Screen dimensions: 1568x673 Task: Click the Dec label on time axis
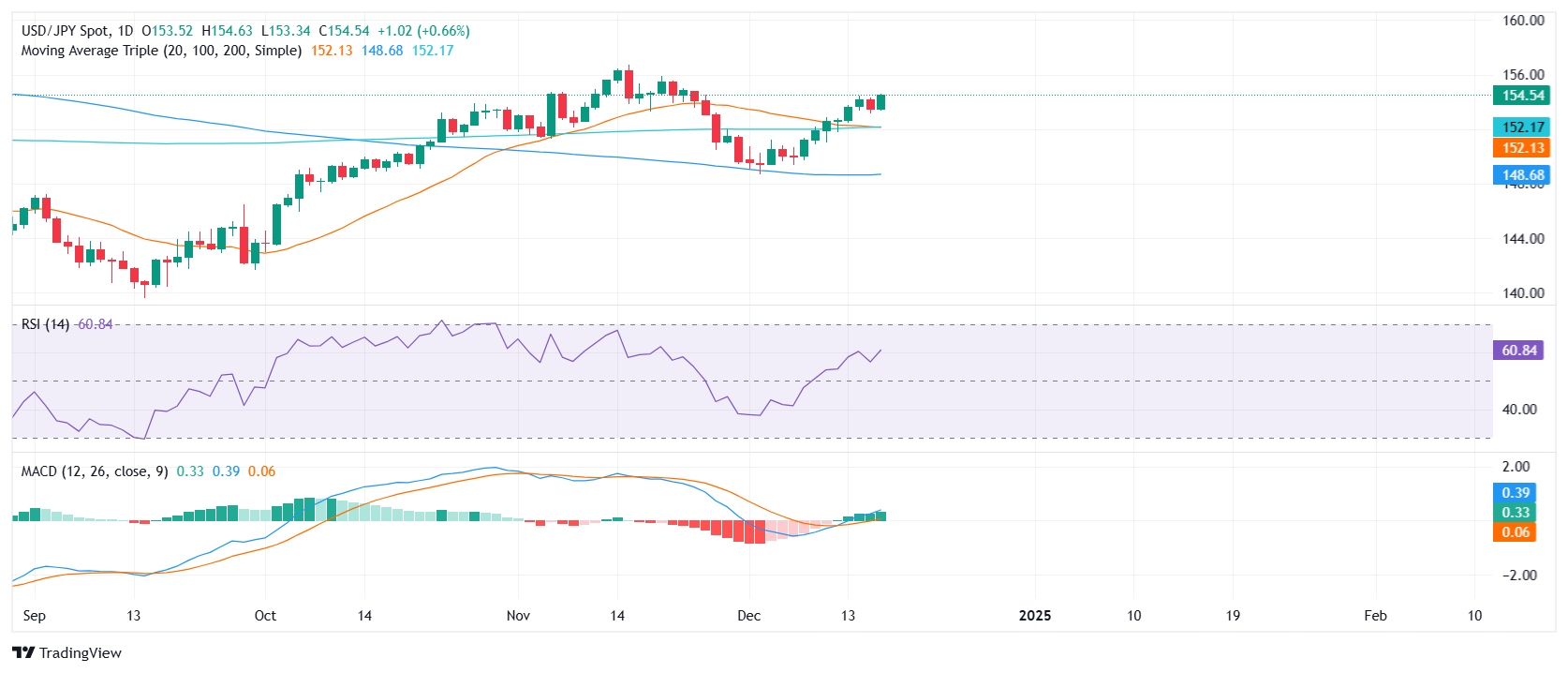point(748,616)
